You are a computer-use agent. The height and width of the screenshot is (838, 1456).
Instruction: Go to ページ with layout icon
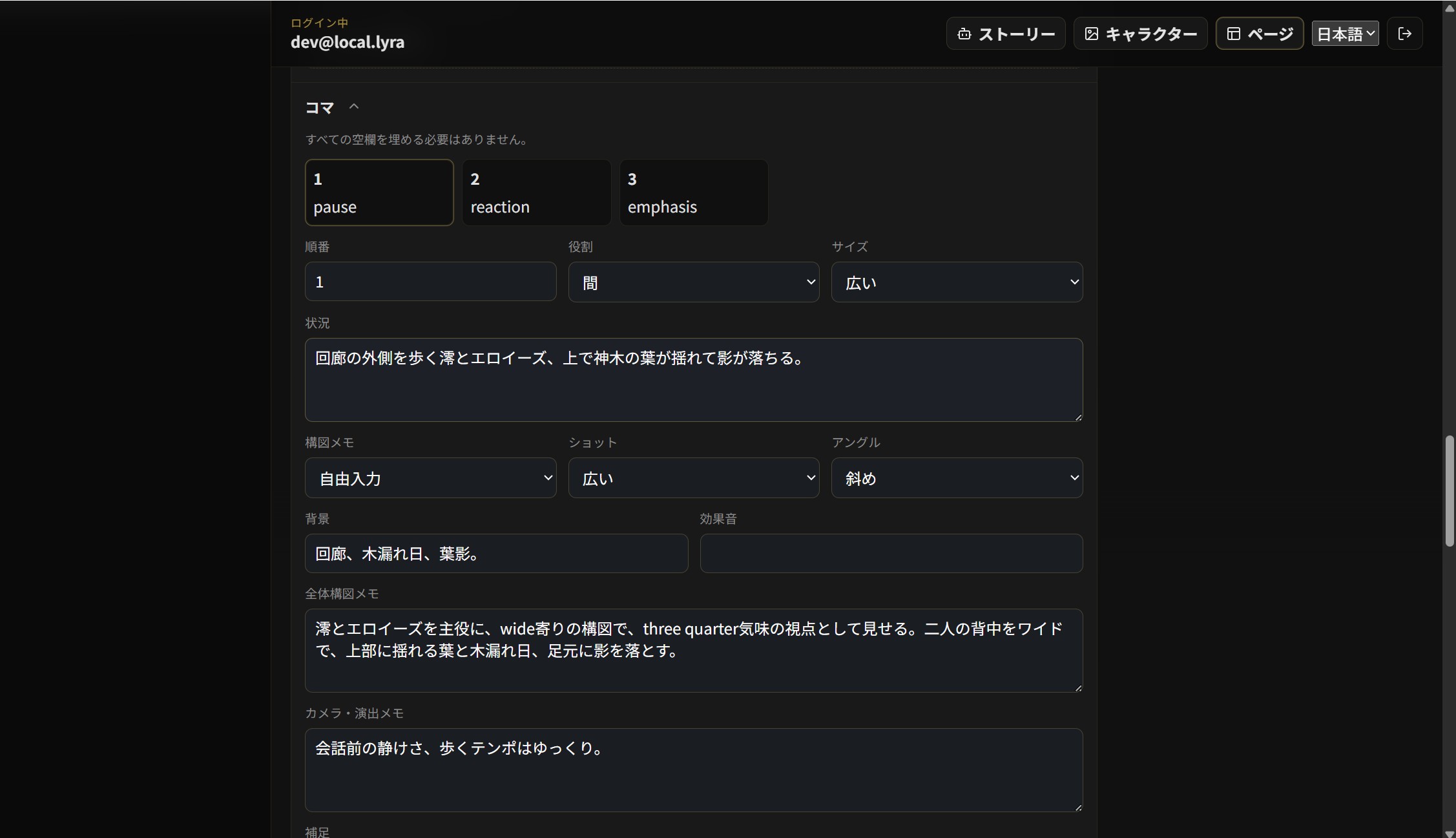click(x=1260, y=34)
